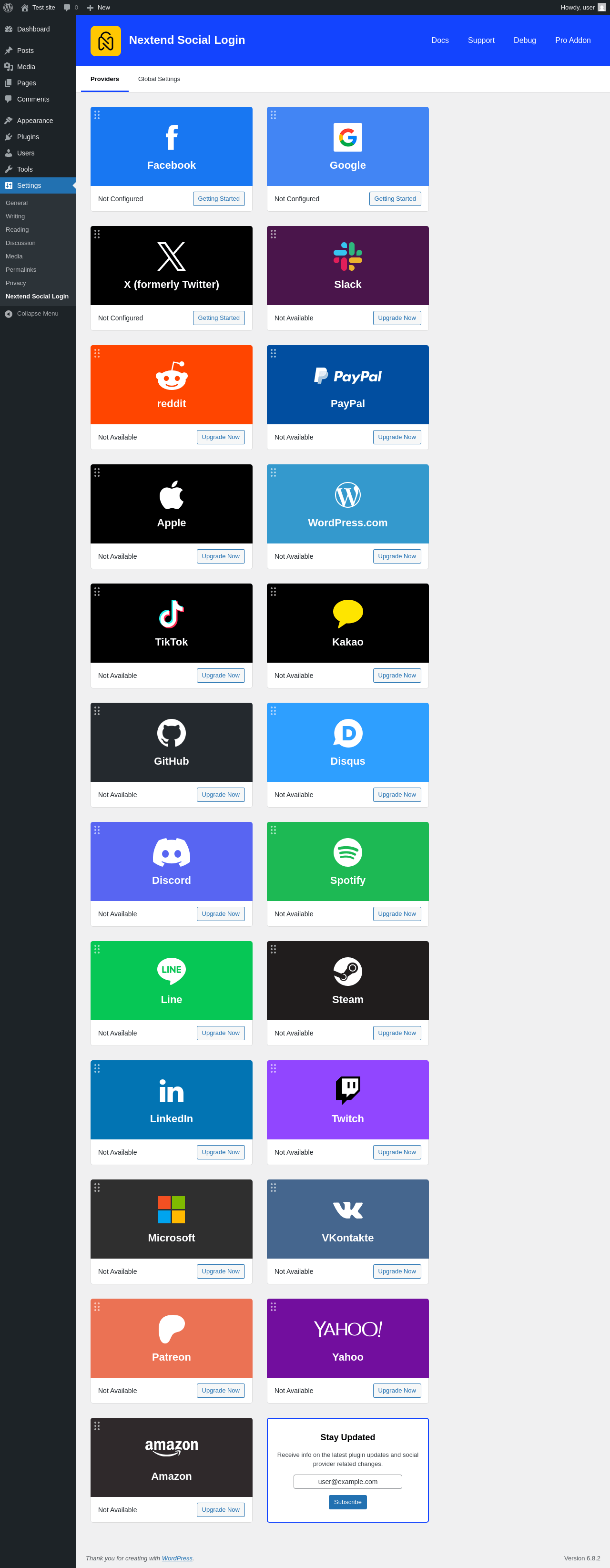Click the Subscribe button

(x=347, y=1502)
